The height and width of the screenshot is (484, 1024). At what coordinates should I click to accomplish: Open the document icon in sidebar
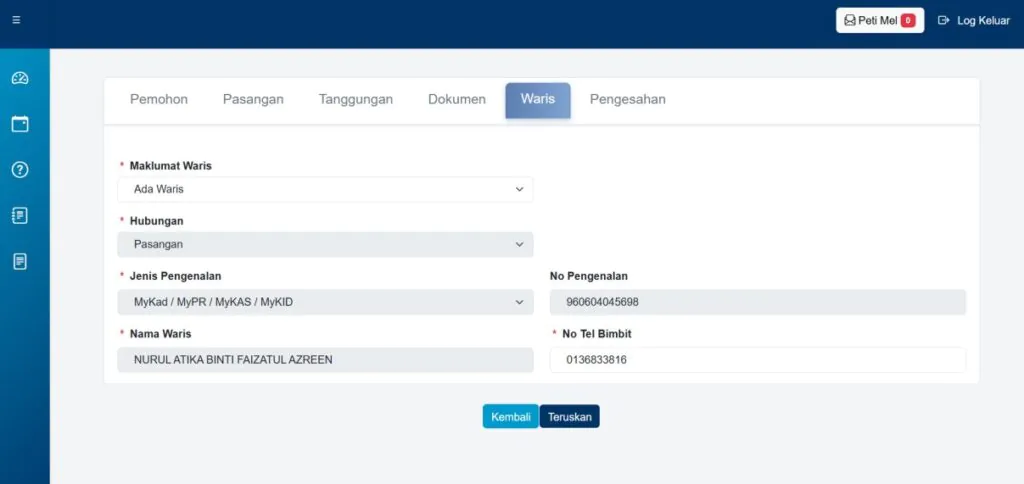point(20,262)
